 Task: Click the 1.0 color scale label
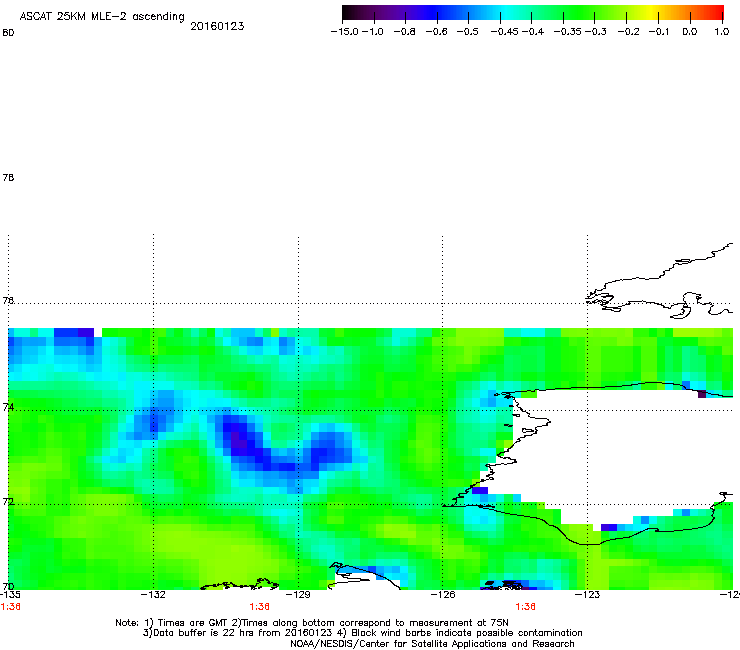(722, 32)
